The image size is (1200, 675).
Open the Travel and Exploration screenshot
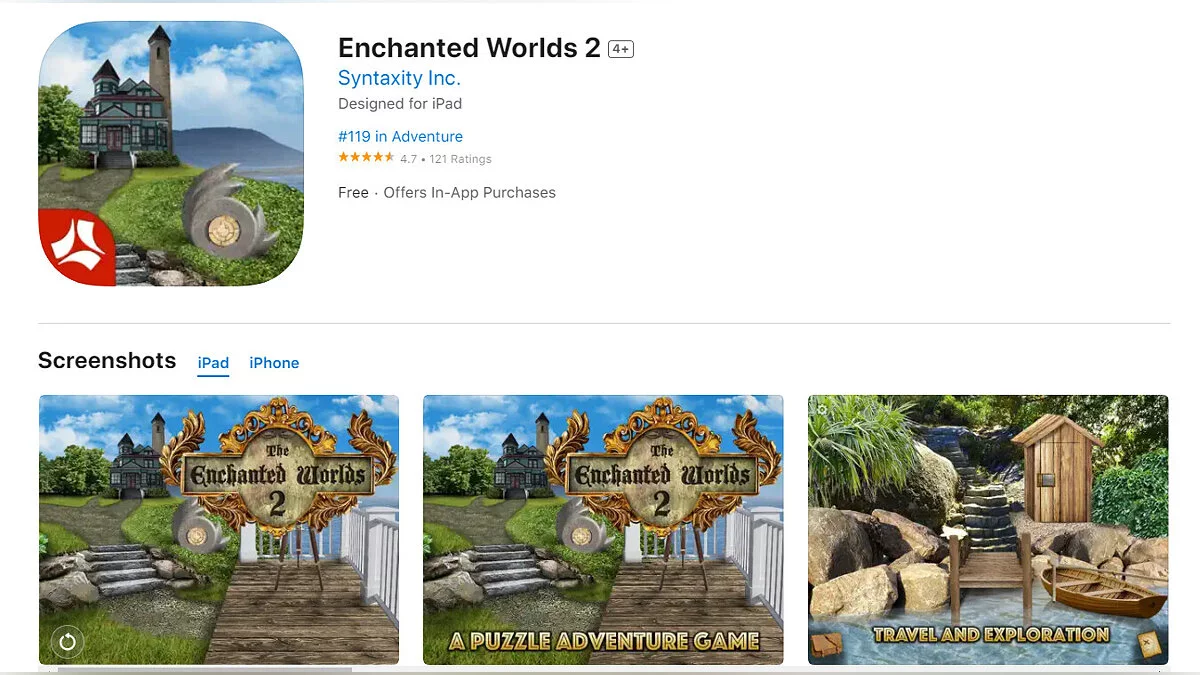coord(988,530)
